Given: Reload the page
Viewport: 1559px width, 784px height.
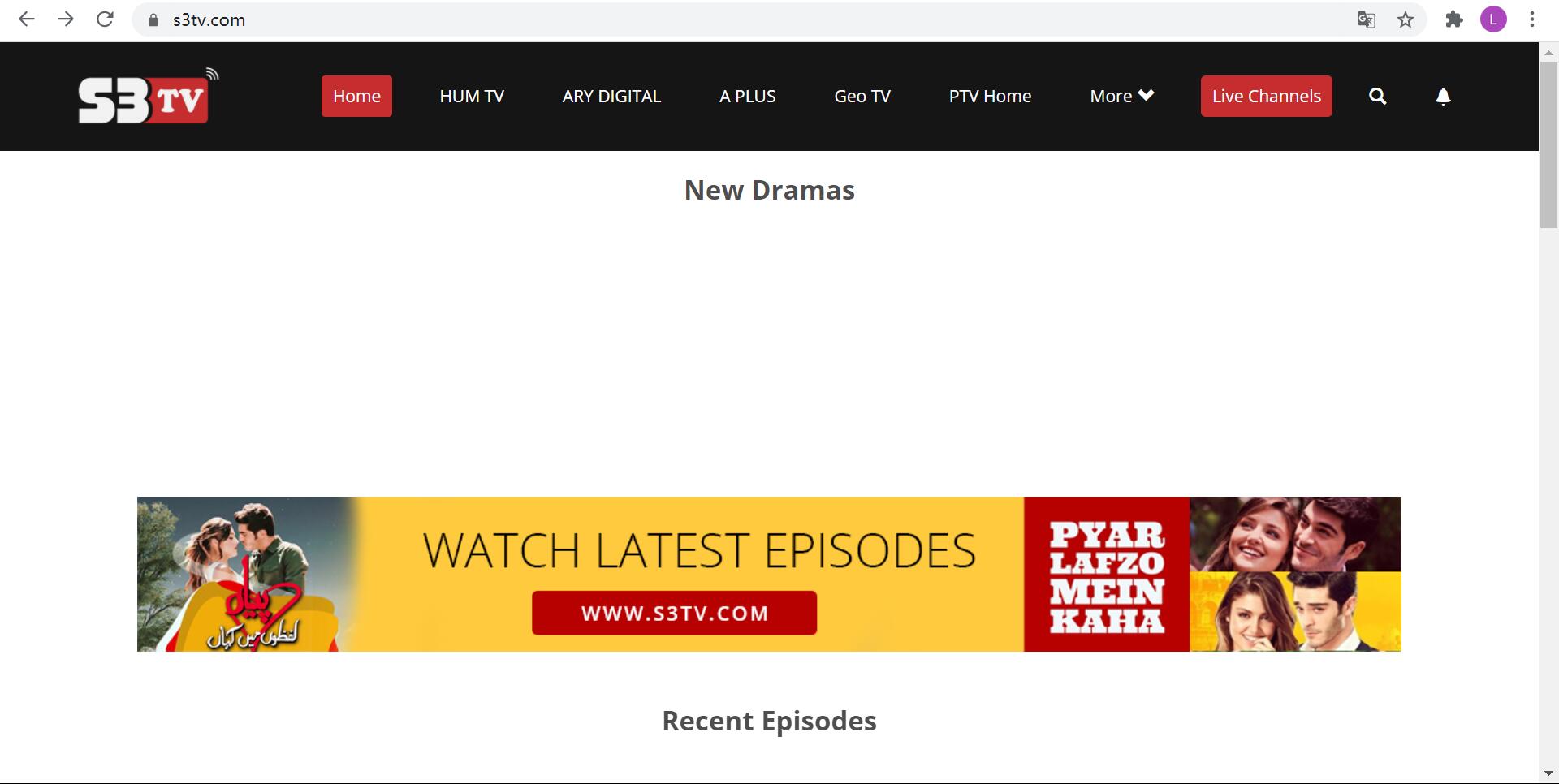Looking at the screenshot, I should pos(105,19).
